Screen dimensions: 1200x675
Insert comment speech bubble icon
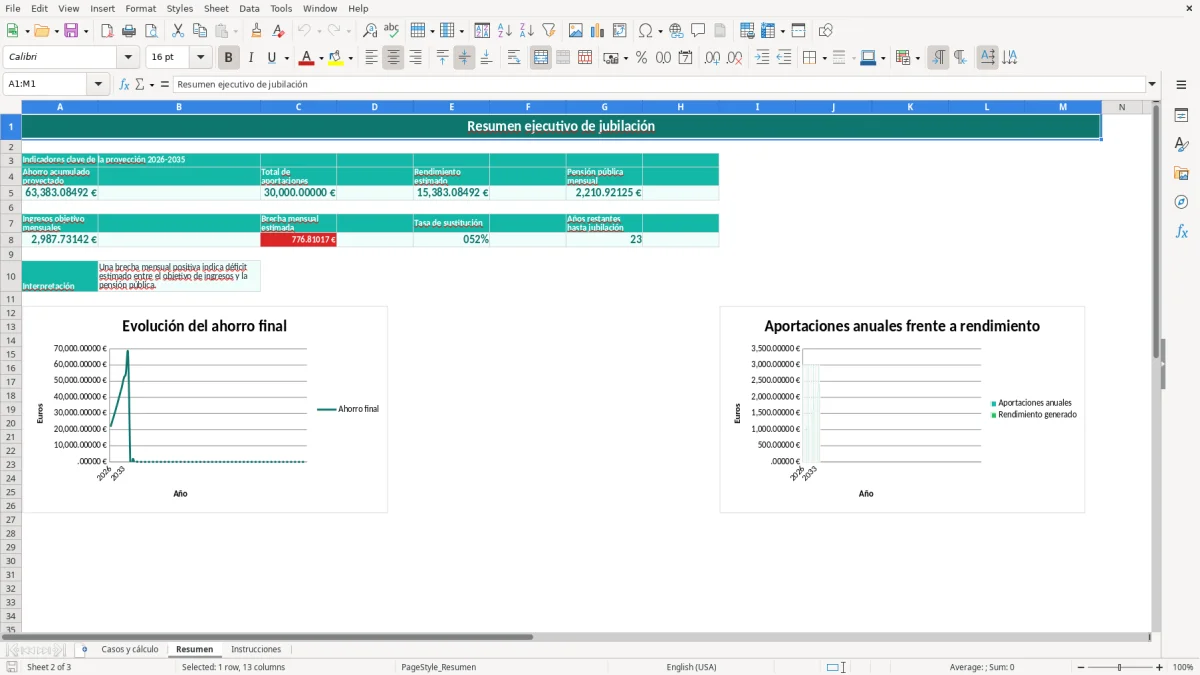[x=698, y=31]
